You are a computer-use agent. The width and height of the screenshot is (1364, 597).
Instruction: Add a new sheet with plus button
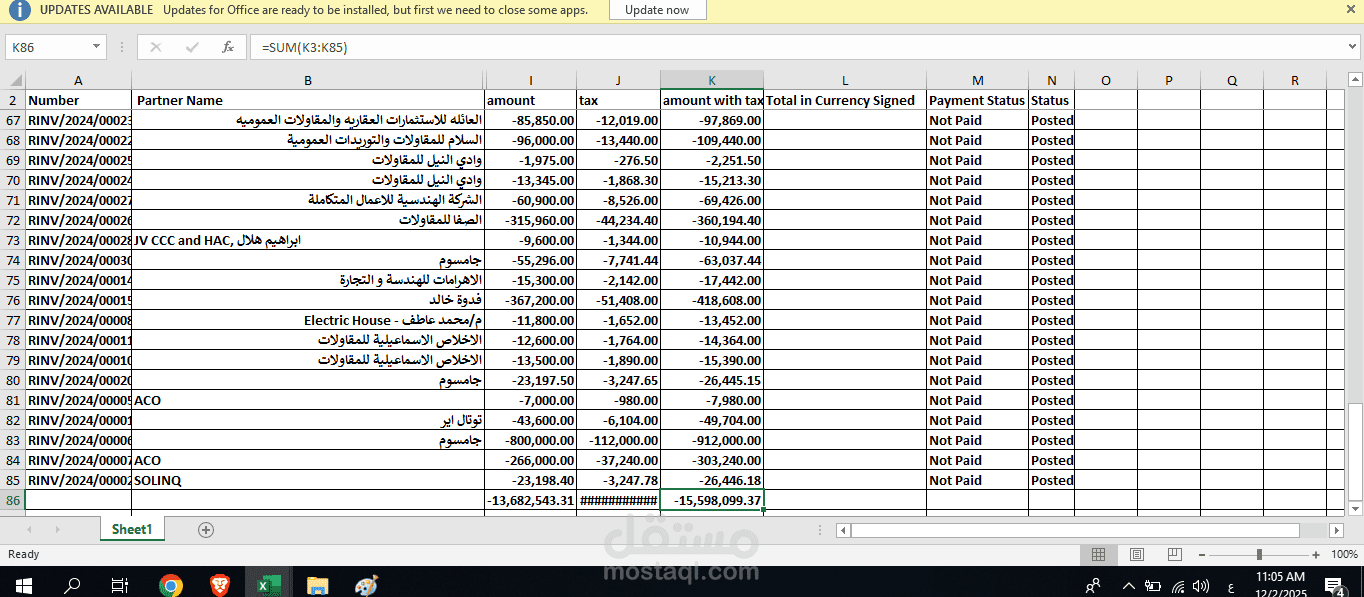206,530
